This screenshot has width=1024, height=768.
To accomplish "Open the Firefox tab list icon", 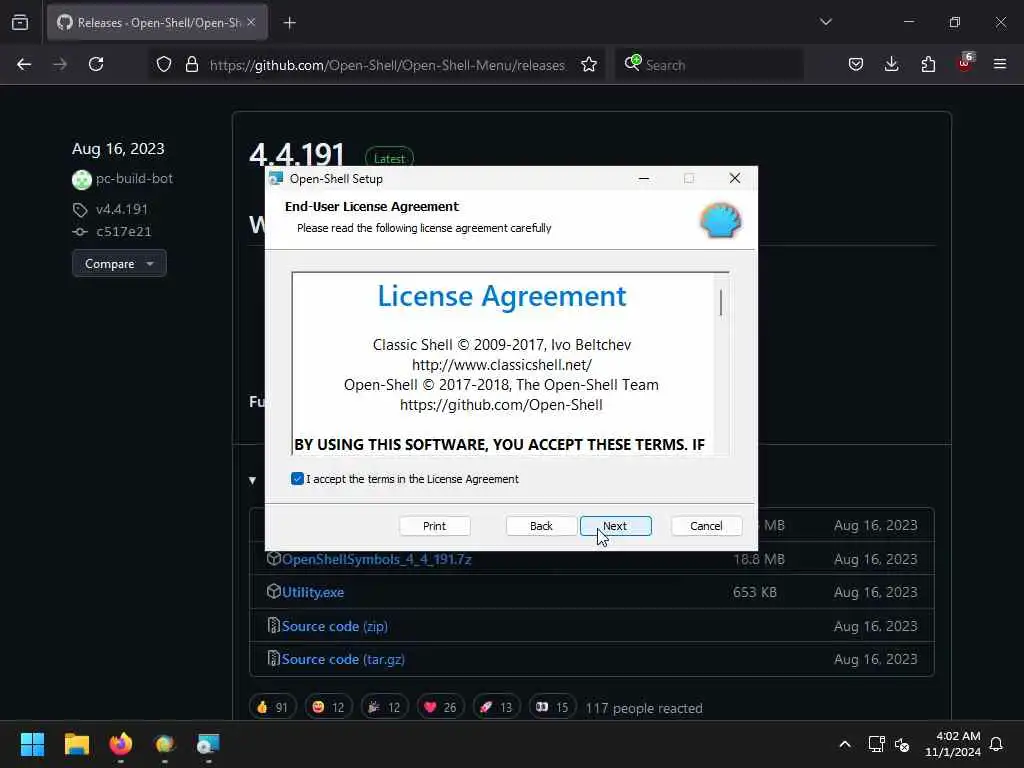I will [20, 23].
